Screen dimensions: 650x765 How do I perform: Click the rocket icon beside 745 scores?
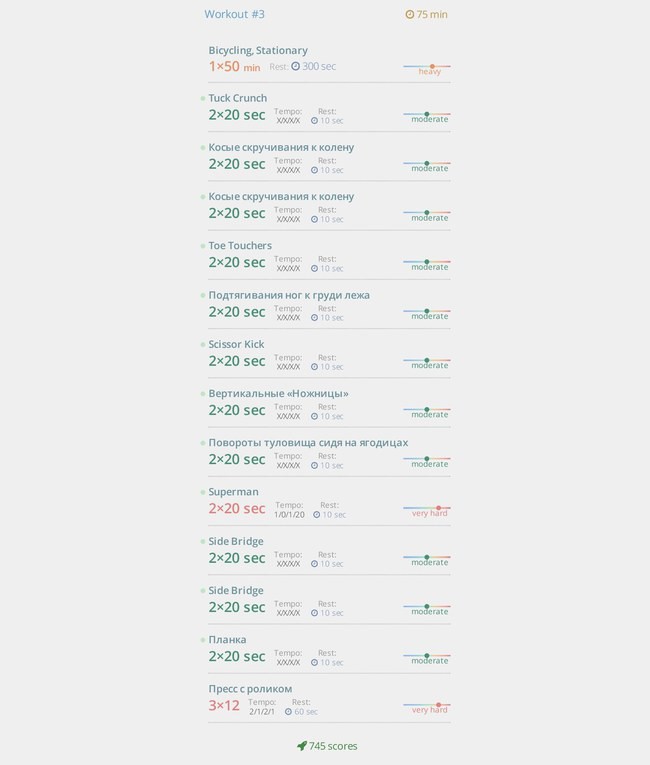(302, 745)
